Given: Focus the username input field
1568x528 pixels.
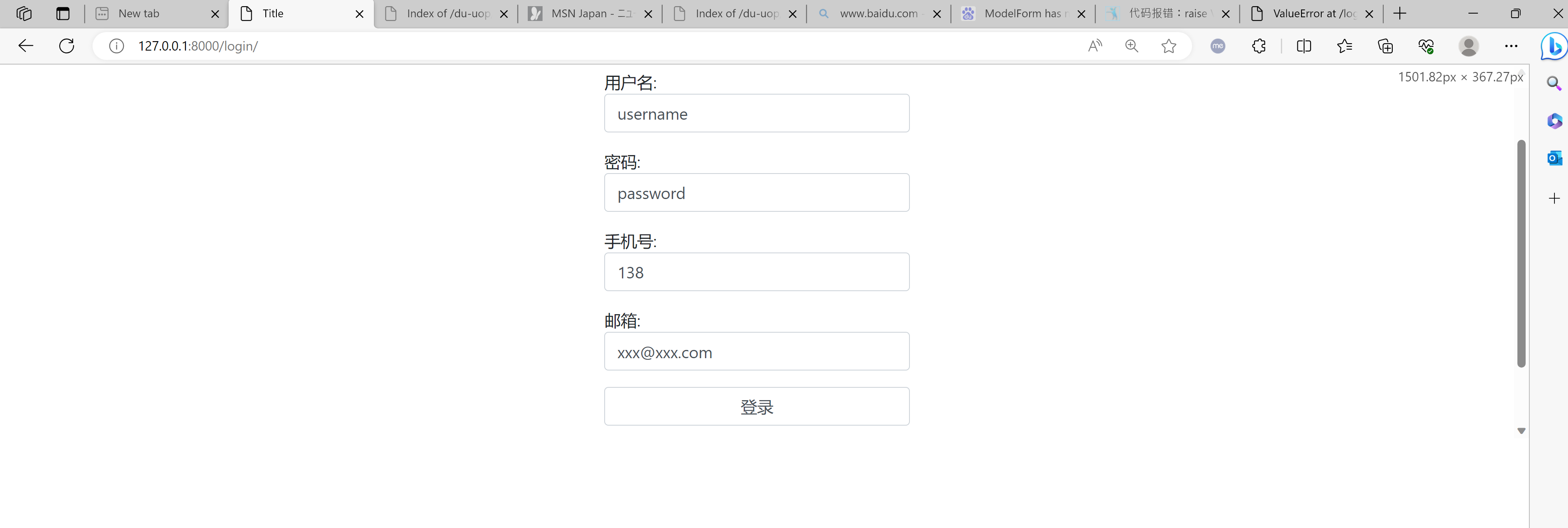Looking at the screenshot, I should (x=756, y=114).
